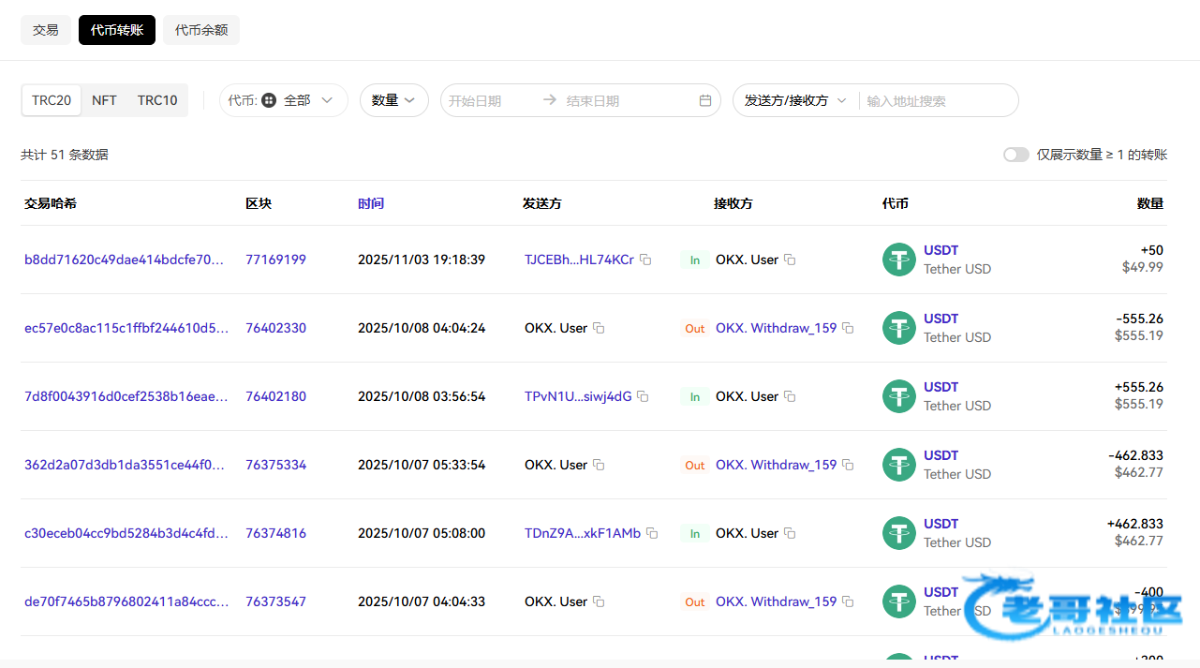Click calendar icon in date range field
The image size is (1200, 668).
tap(705, 101)
